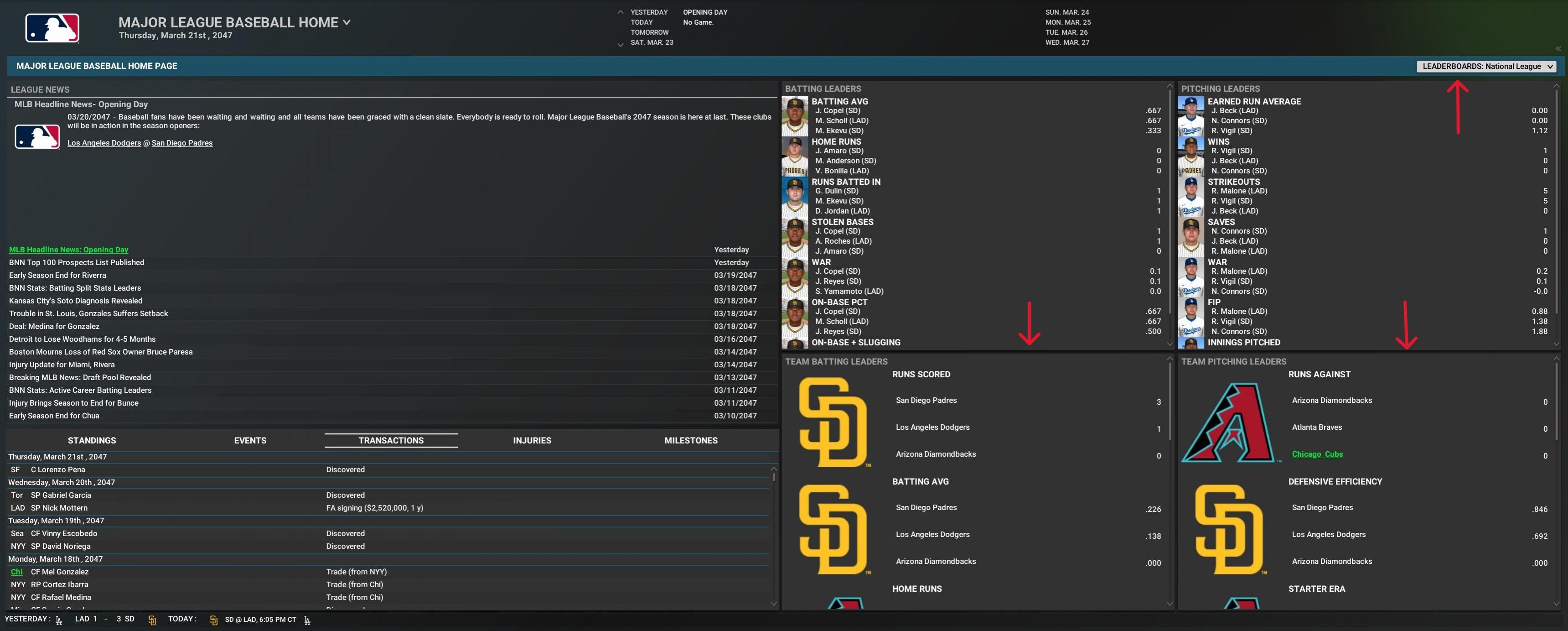The image size is (1568, 631).
Task: Click the Padres logo under Runs Scored
Action: click(832, 422)
